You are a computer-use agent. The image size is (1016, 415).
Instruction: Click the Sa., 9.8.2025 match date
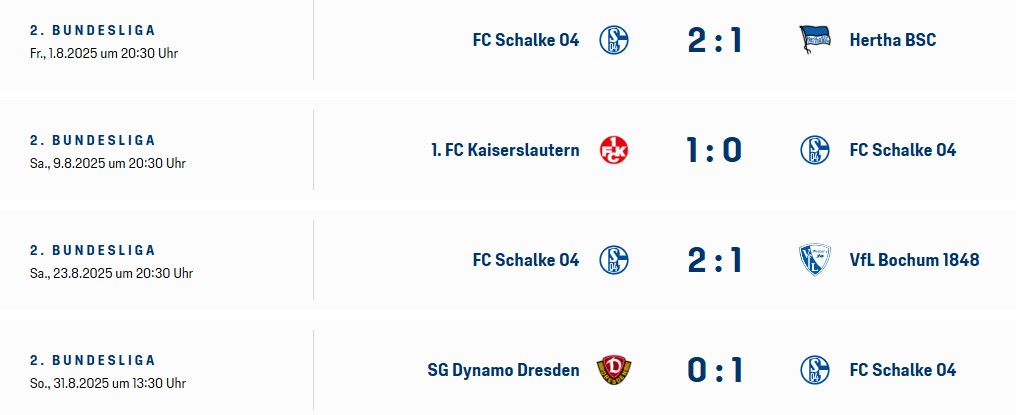108,163
